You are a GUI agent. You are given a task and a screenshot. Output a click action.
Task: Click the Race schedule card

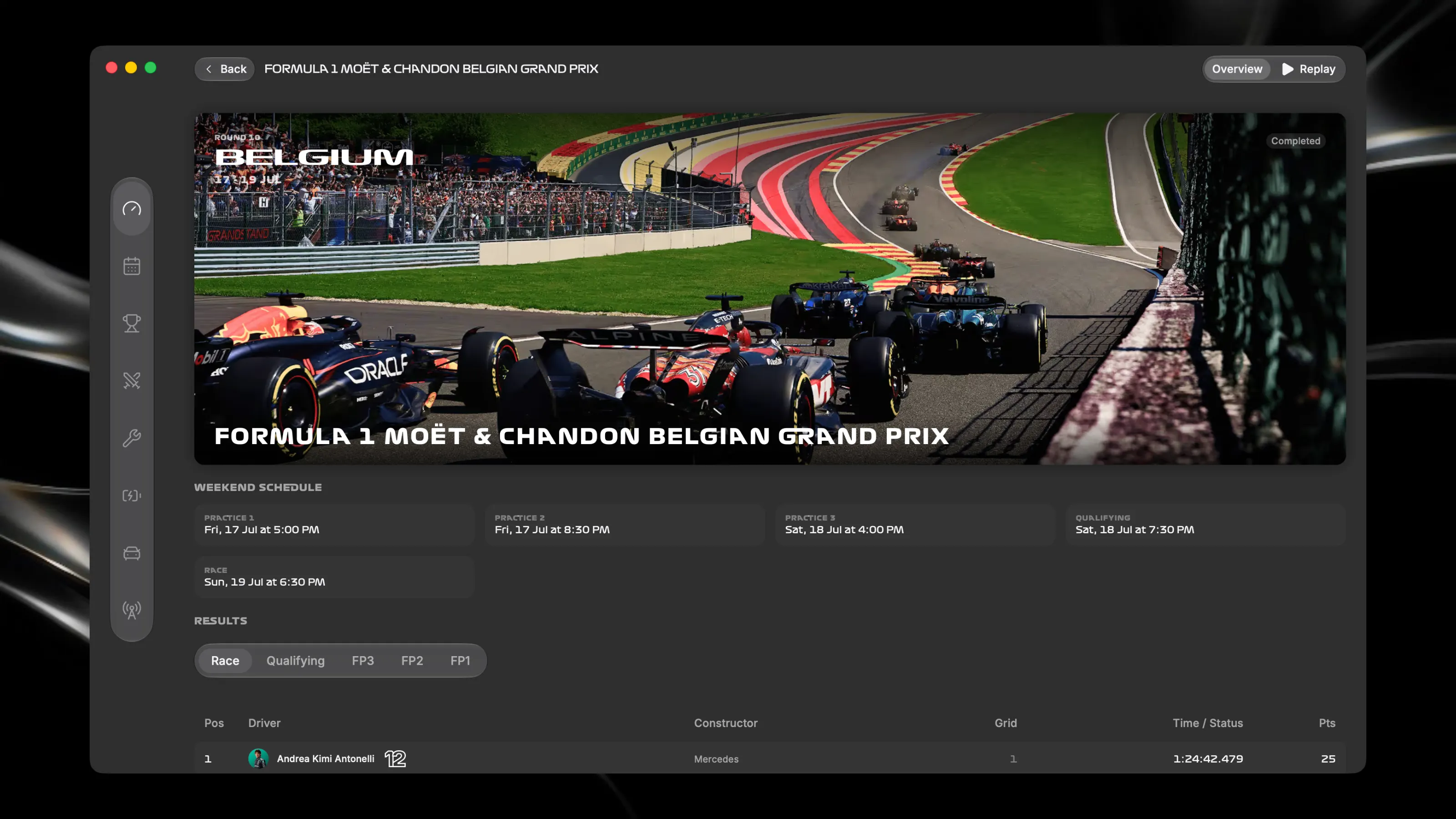[x=334, y=577]
